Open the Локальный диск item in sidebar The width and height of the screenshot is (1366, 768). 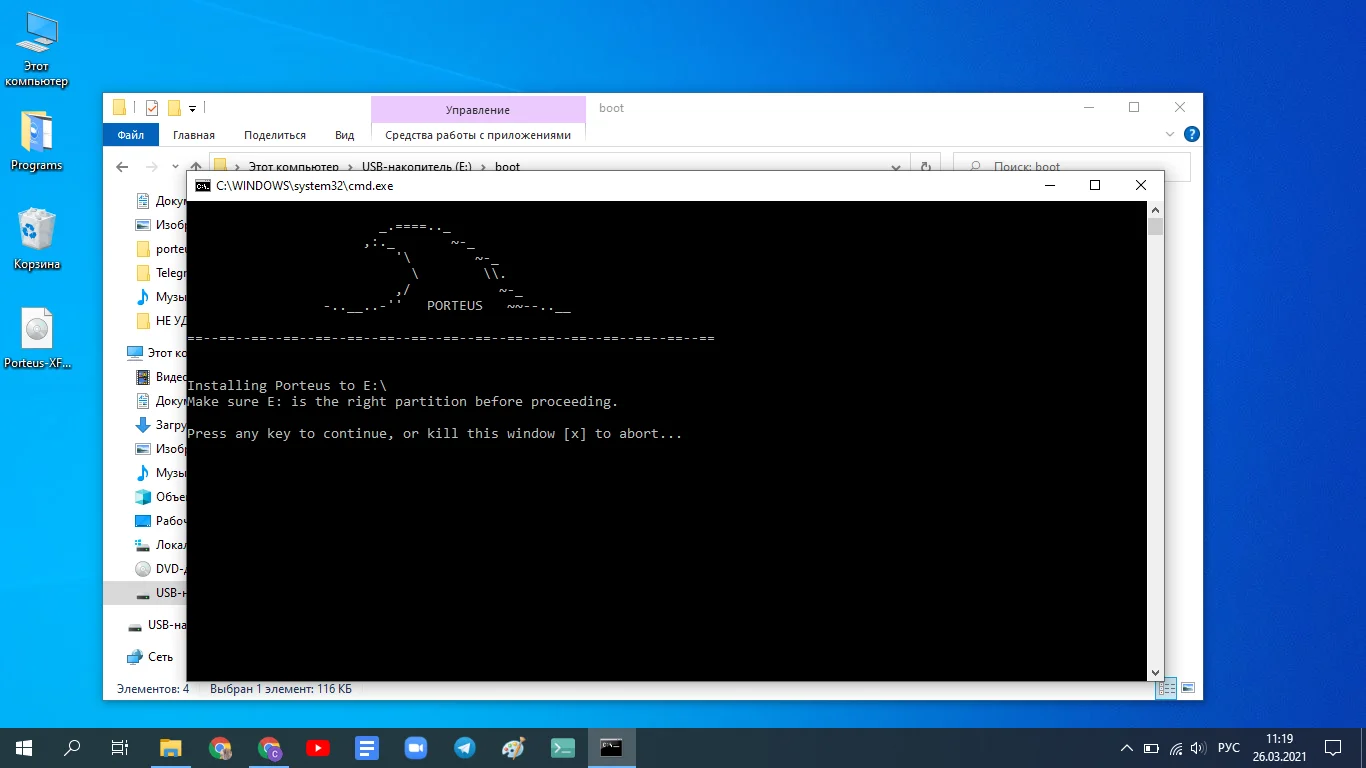(x=160, y=545)
